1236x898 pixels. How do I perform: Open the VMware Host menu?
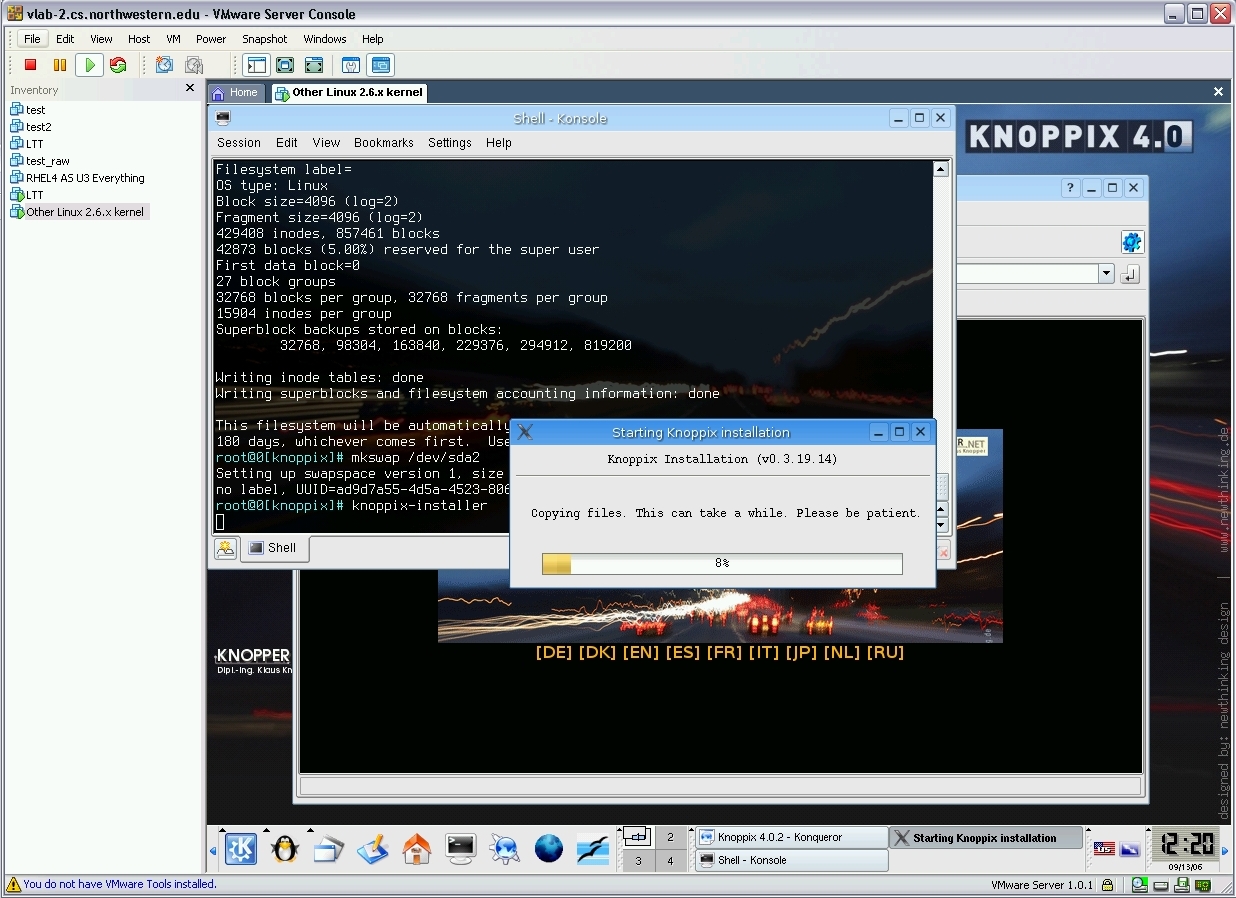coord(139,39)
